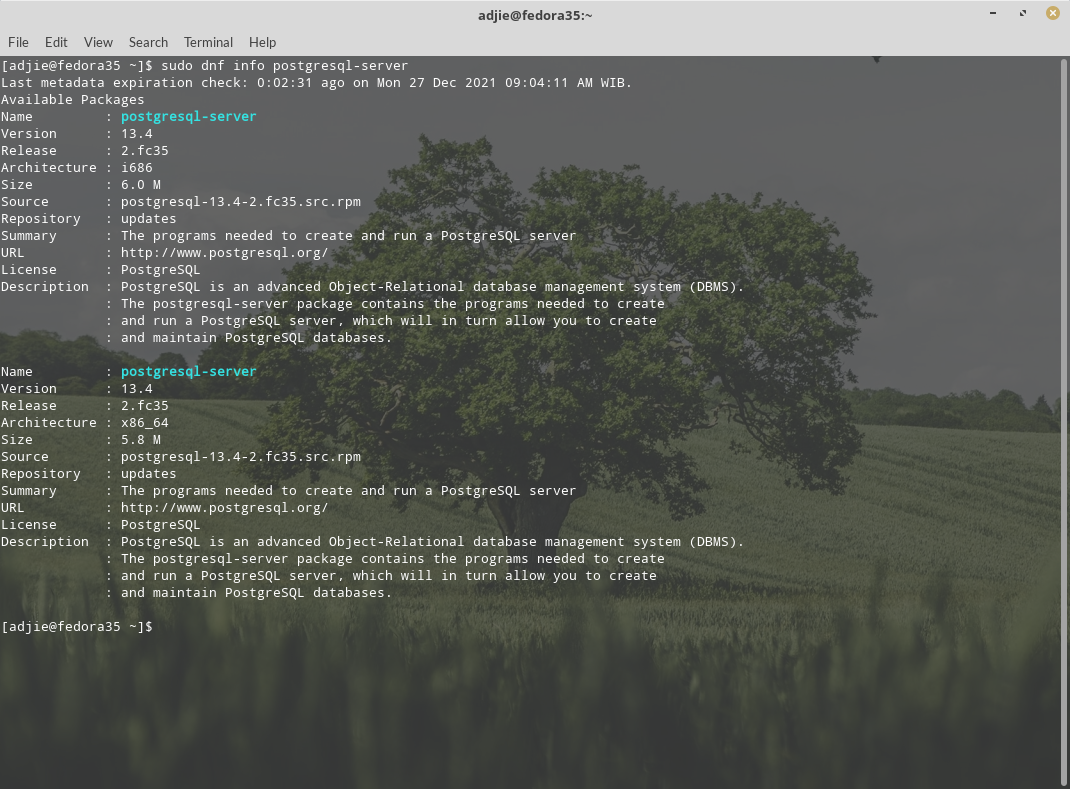This screenshot has height=789, width=1070.
Task: Click the architecture value 'x86_64'
Action: [x=145, y=422]
